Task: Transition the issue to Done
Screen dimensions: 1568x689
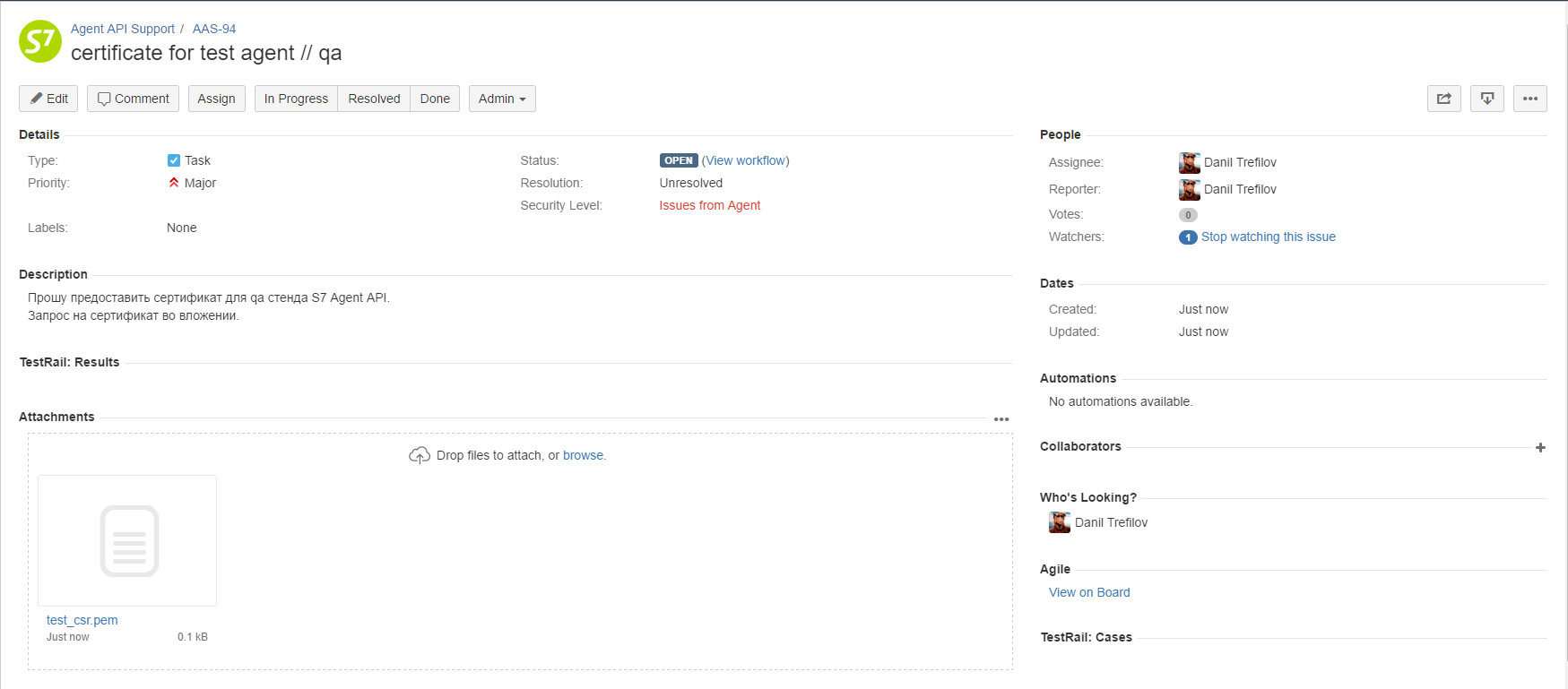Action: 435,99
